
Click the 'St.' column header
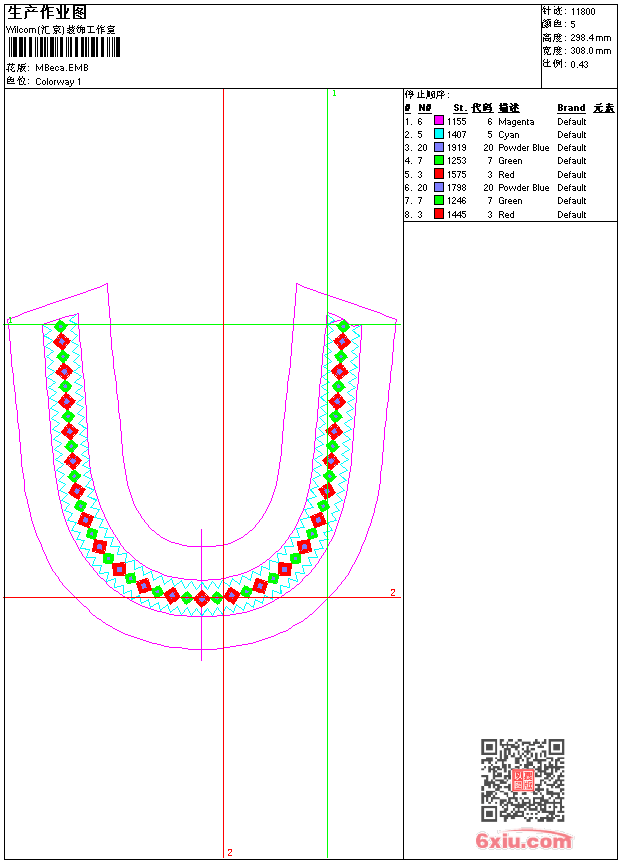pyautogui.click(x=460, y=108)
